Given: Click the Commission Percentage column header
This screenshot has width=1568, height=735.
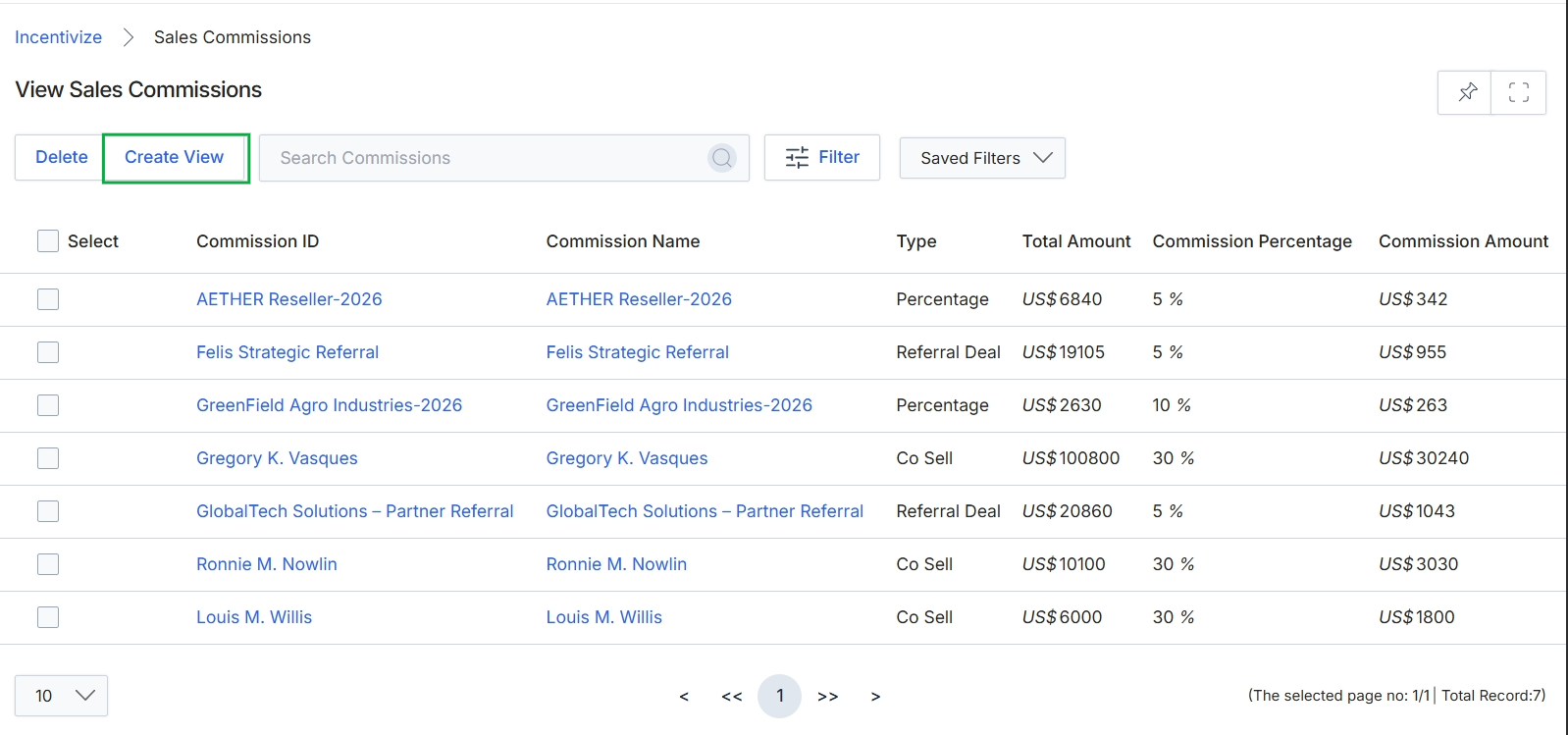Looking at the screenshot, I should click(1252, 241).
